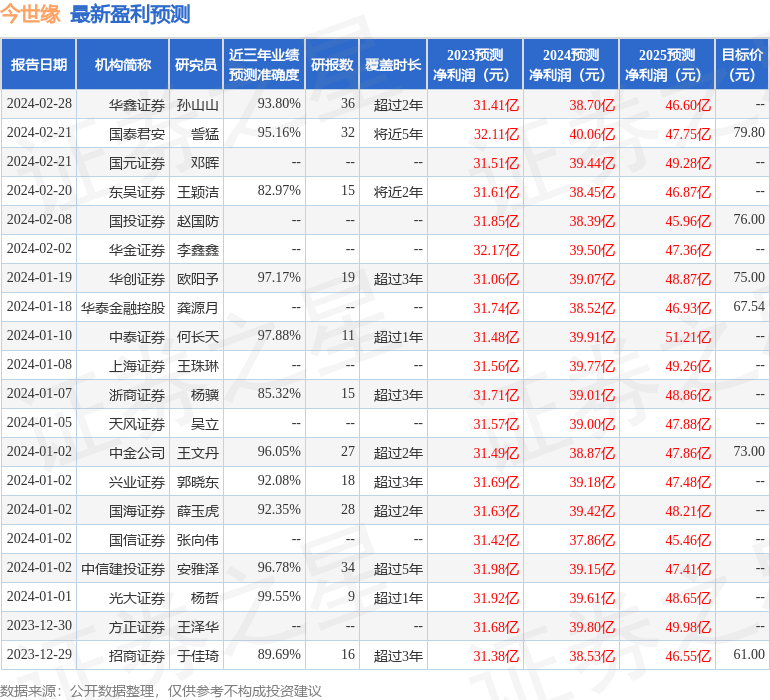
Task: Select the 机构简称 column header
Action: 123,64
